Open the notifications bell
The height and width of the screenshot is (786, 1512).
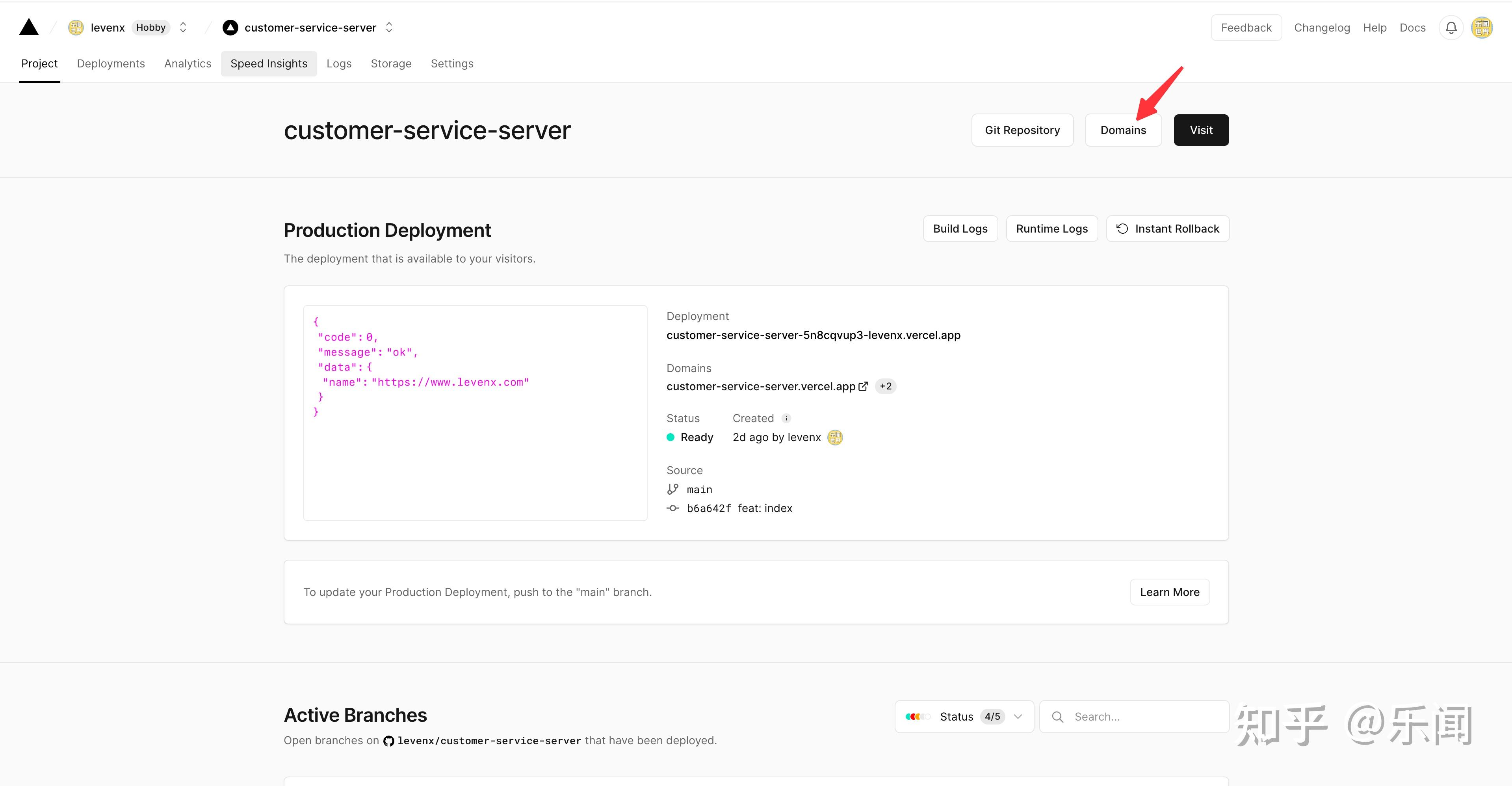click(x=1451, y=28)
